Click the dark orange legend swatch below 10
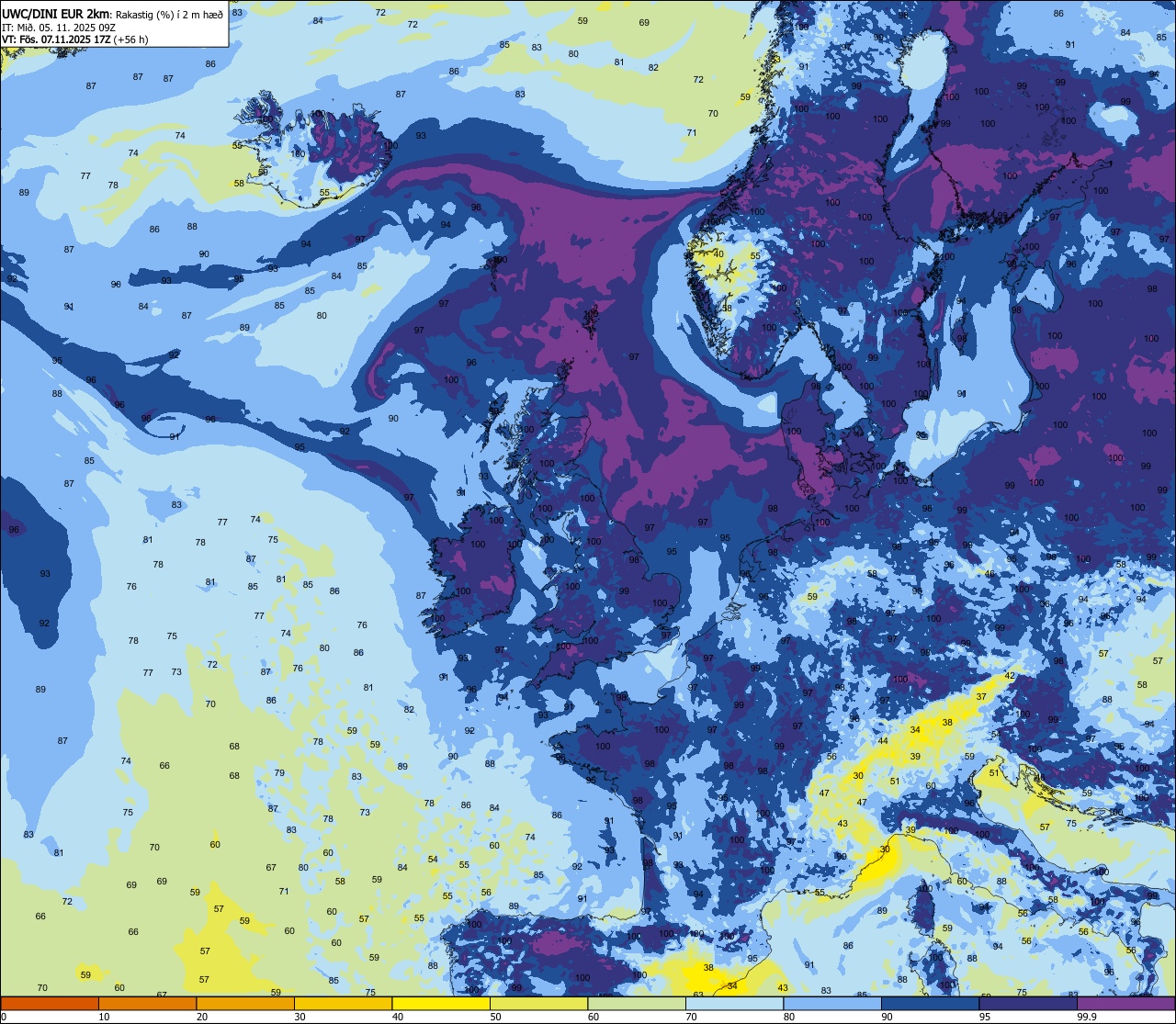1176x1024 pixels. [50, 1003]
